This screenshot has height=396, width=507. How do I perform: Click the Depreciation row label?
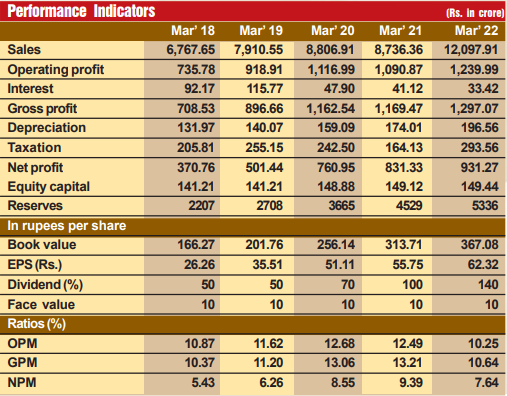[47, 128]
